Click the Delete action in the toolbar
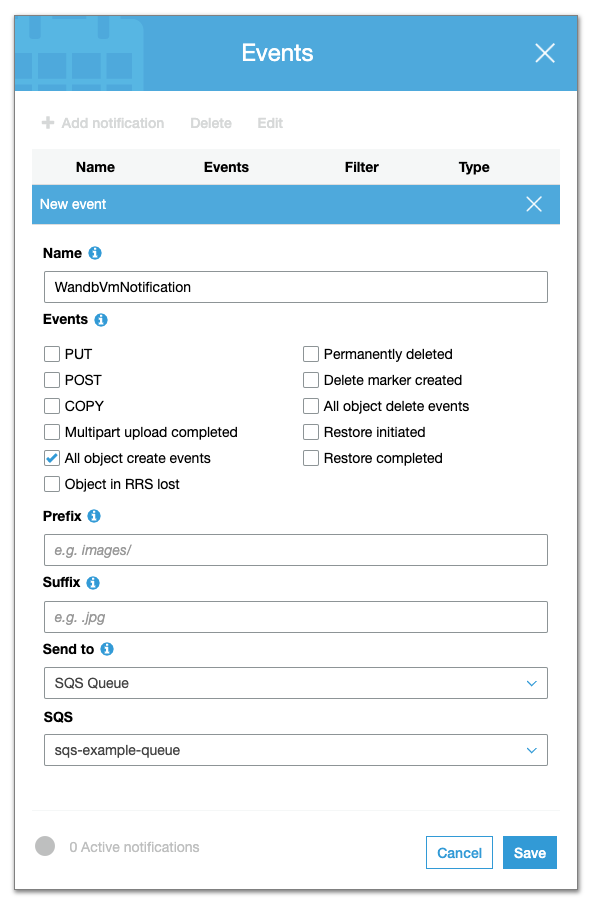597x916 pixels. click(210, 123)
